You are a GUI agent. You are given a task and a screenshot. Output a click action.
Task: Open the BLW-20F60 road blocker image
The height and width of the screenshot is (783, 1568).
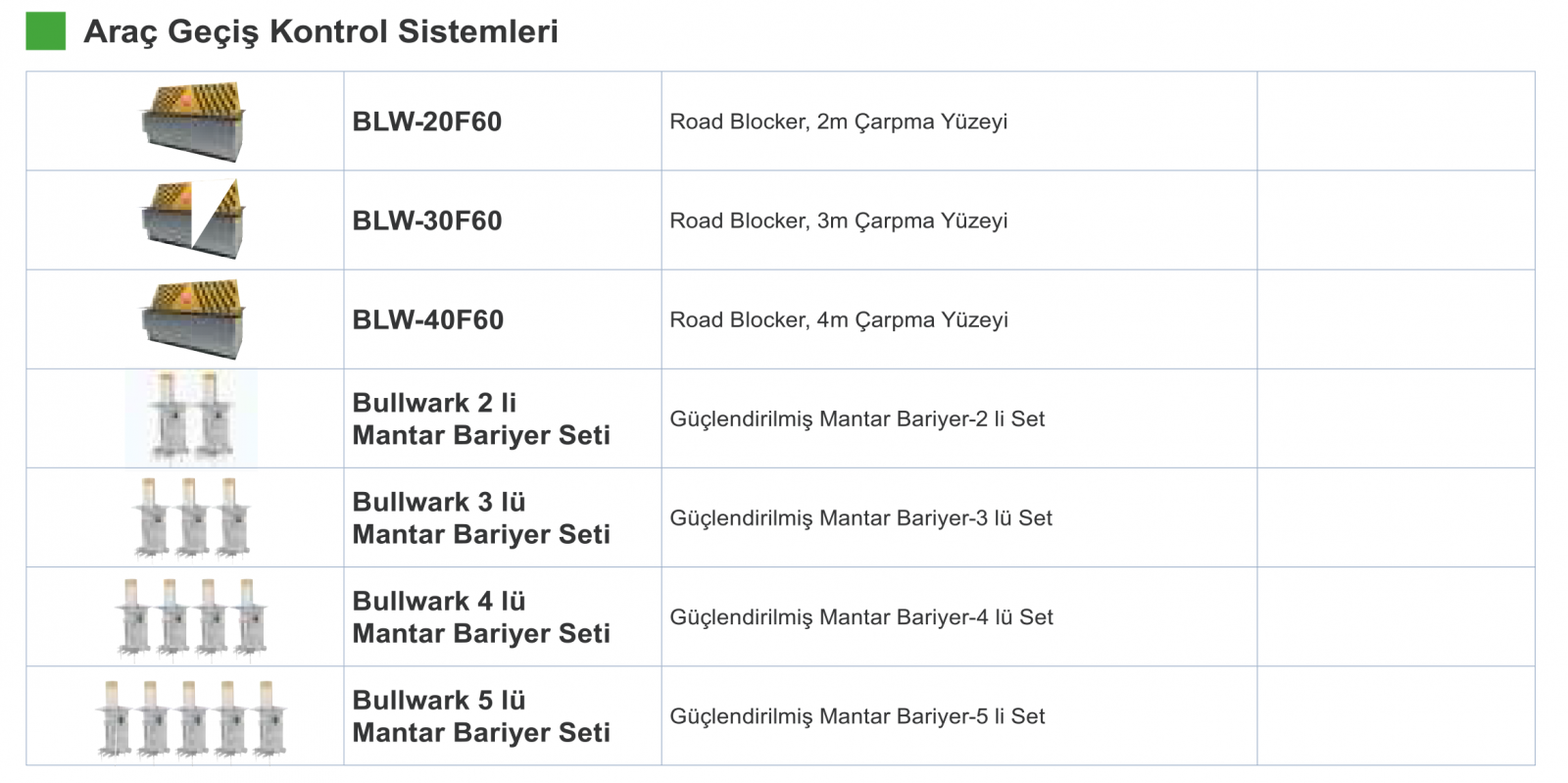(x=193, y=122)
